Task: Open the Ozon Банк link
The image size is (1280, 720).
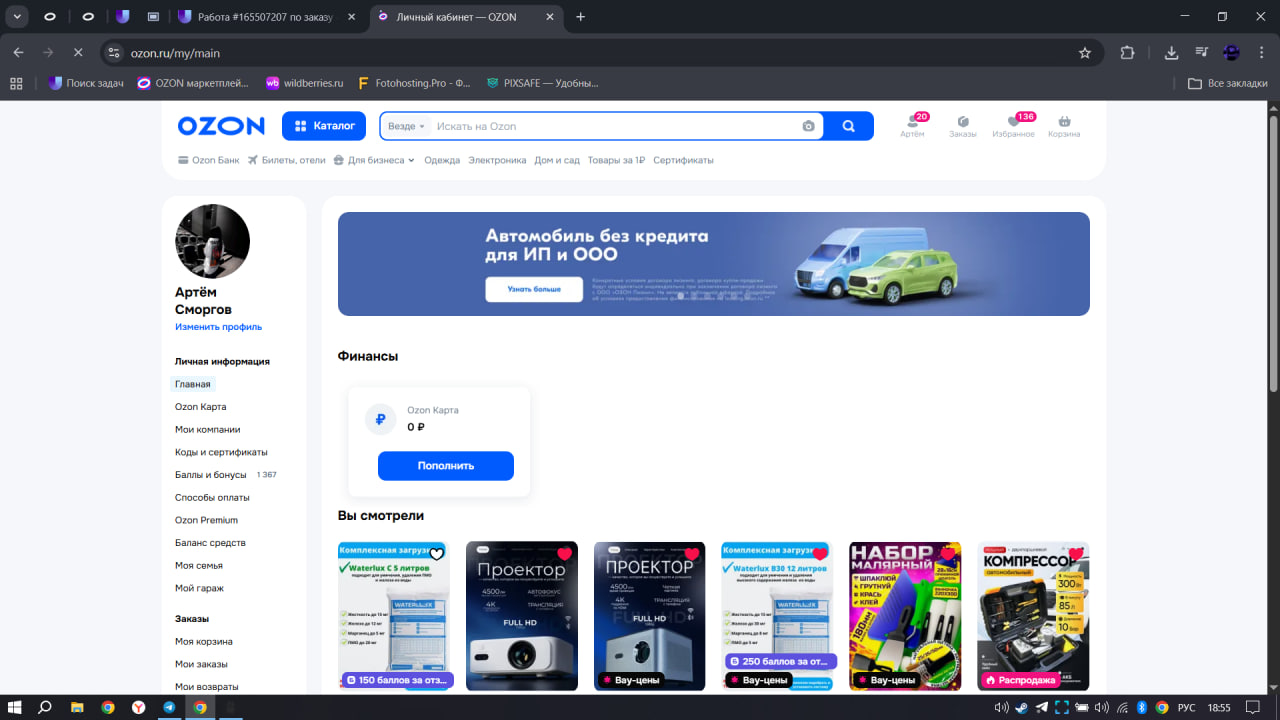Action: click(x=209, y=160)
